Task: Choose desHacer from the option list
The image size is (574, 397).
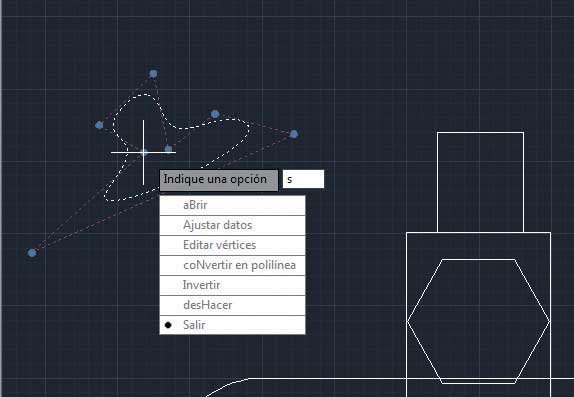Action: point(232,305)
